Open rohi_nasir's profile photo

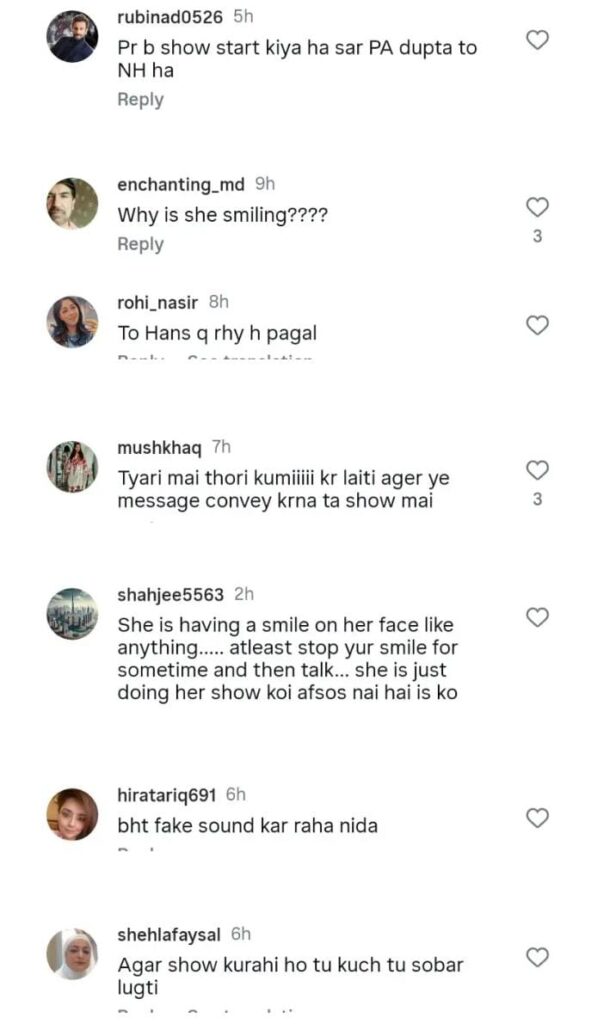coord(73,322)
